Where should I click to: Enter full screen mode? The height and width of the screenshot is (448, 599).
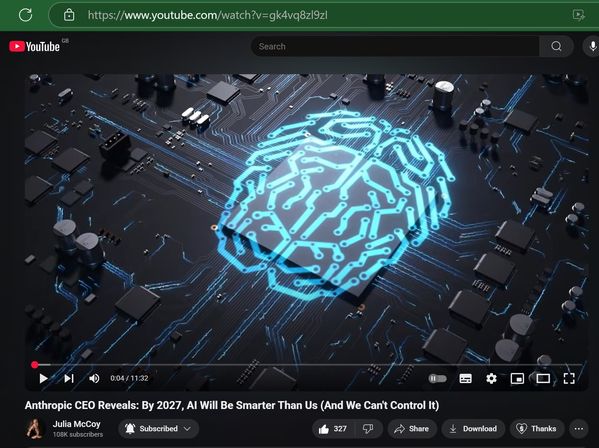point(569,378)
